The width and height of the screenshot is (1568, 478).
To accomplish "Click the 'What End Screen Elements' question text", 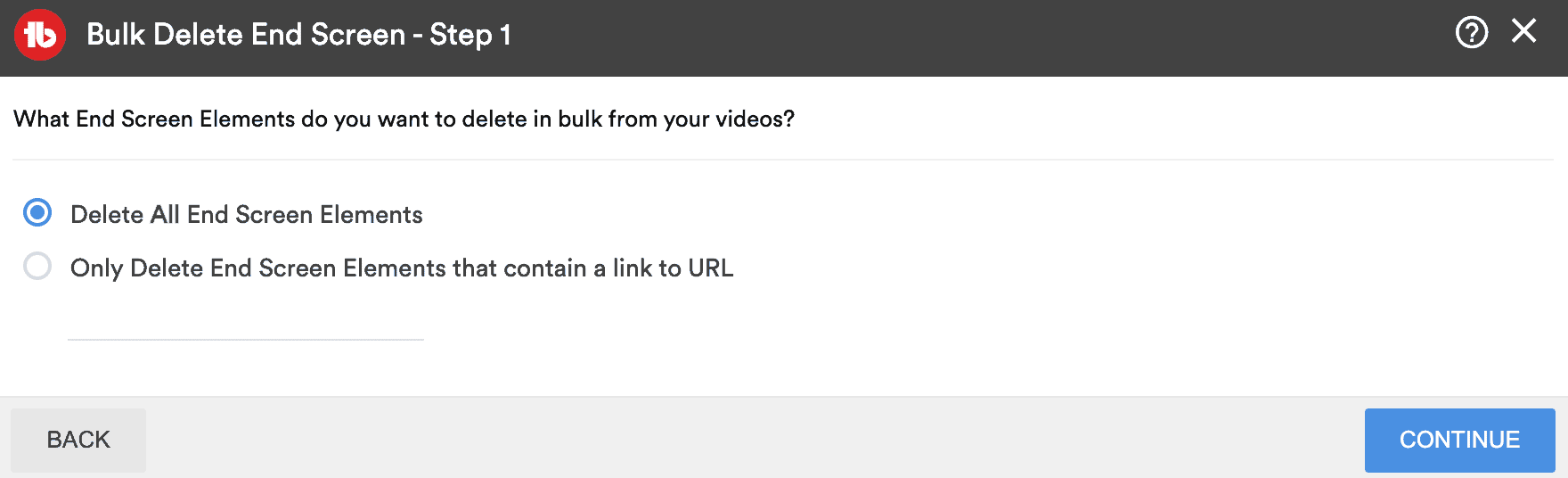I will coord(404,119).
